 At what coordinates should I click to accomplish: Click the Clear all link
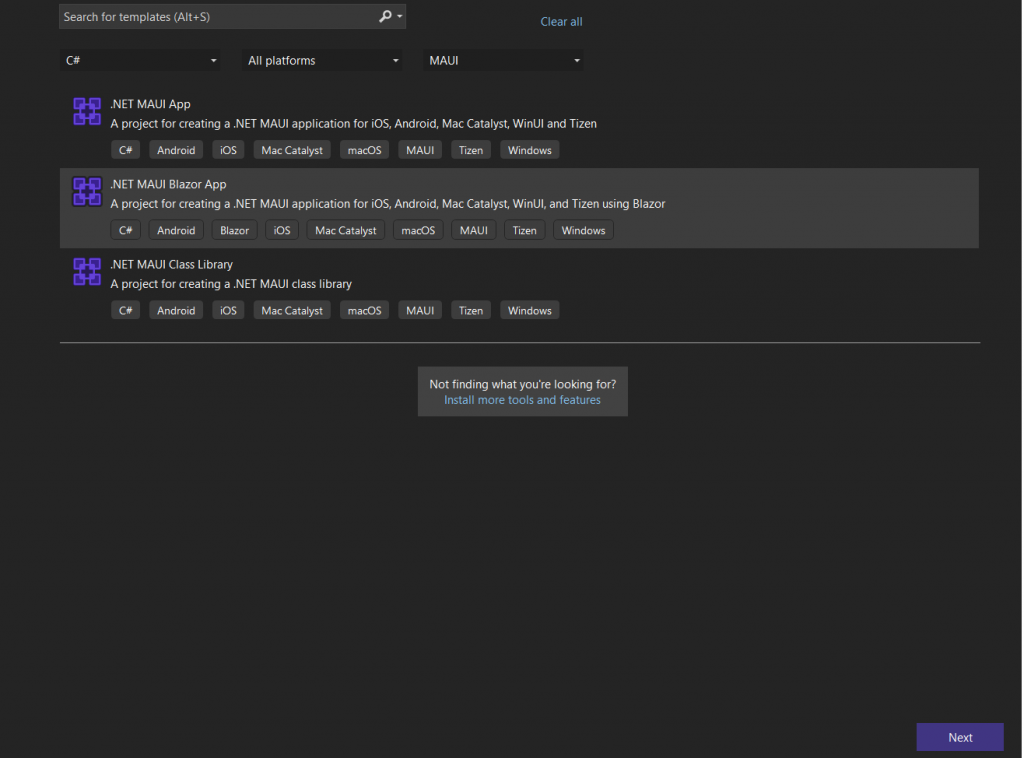(561, 22)
